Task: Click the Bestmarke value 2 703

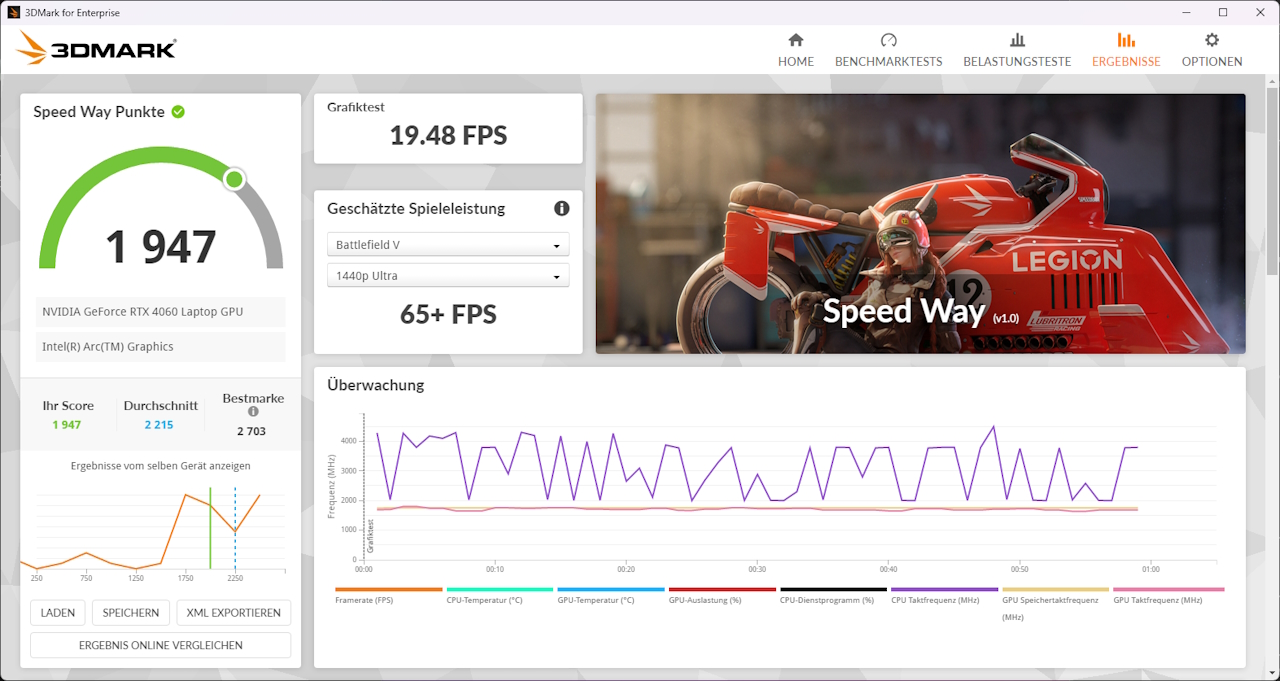Action: [x=252, y=431]
